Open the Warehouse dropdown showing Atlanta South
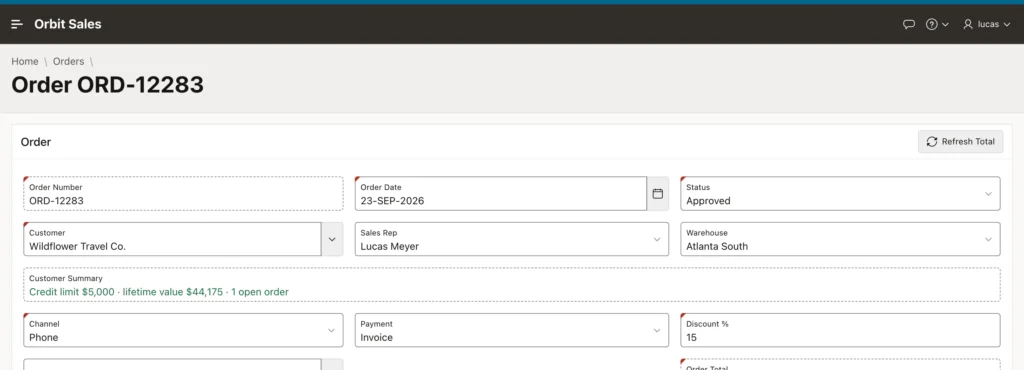1024x370 pixels. (x=840, y=239)
